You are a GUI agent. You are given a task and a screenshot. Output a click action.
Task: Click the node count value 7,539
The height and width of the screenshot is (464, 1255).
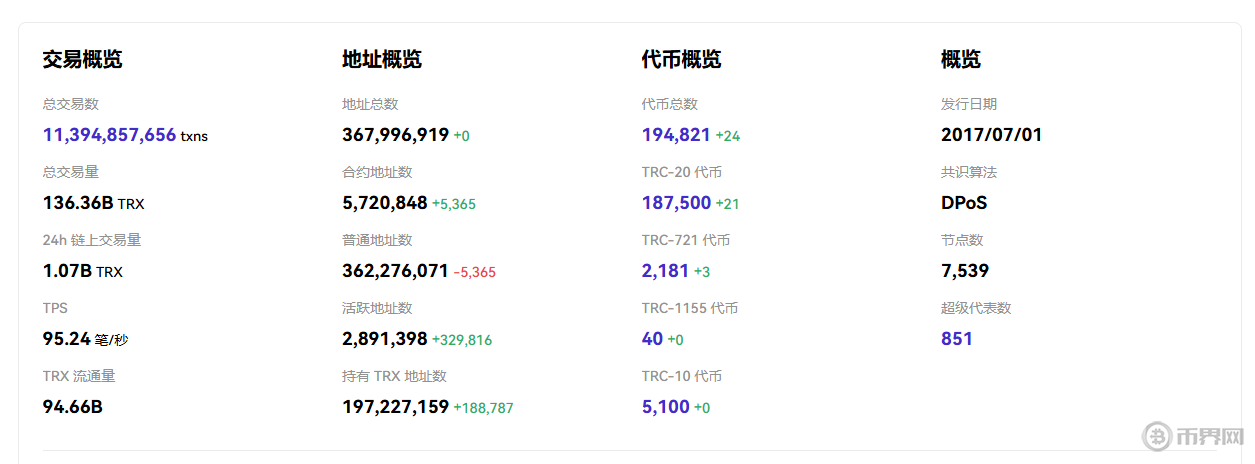pyautogui.click(x=964, y=271)
